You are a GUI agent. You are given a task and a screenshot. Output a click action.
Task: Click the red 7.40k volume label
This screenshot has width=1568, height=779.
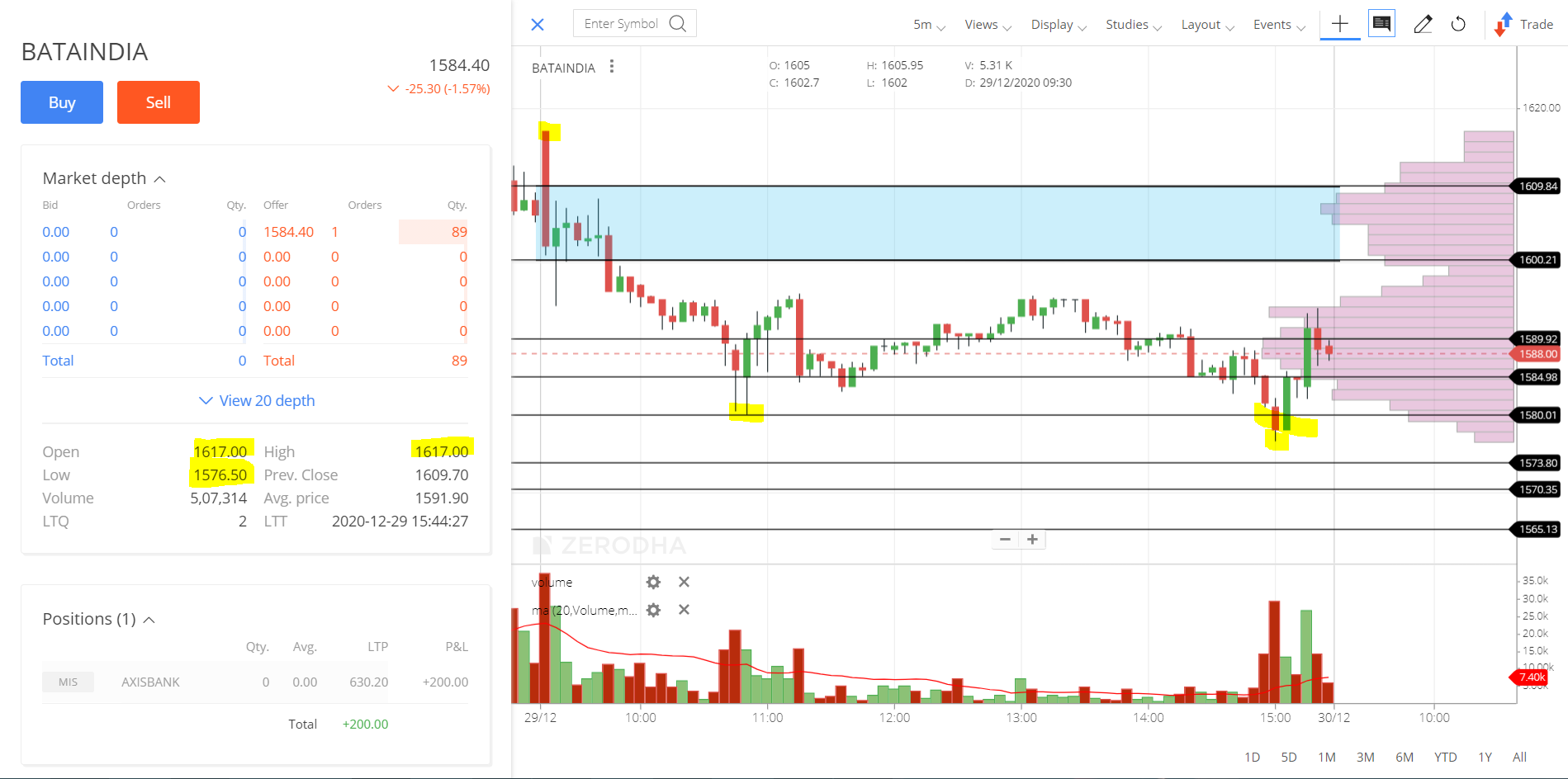1530,677
